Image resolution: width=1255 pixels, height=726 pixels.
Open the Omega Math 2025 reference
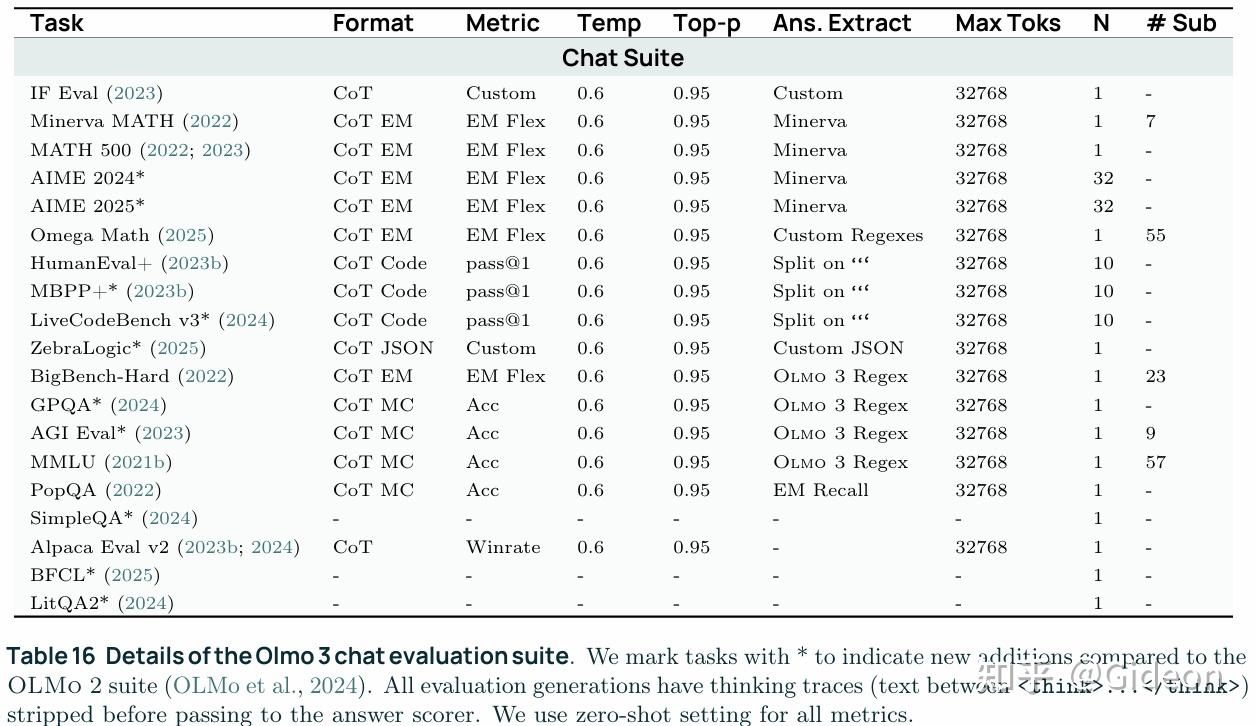(186, 235)
